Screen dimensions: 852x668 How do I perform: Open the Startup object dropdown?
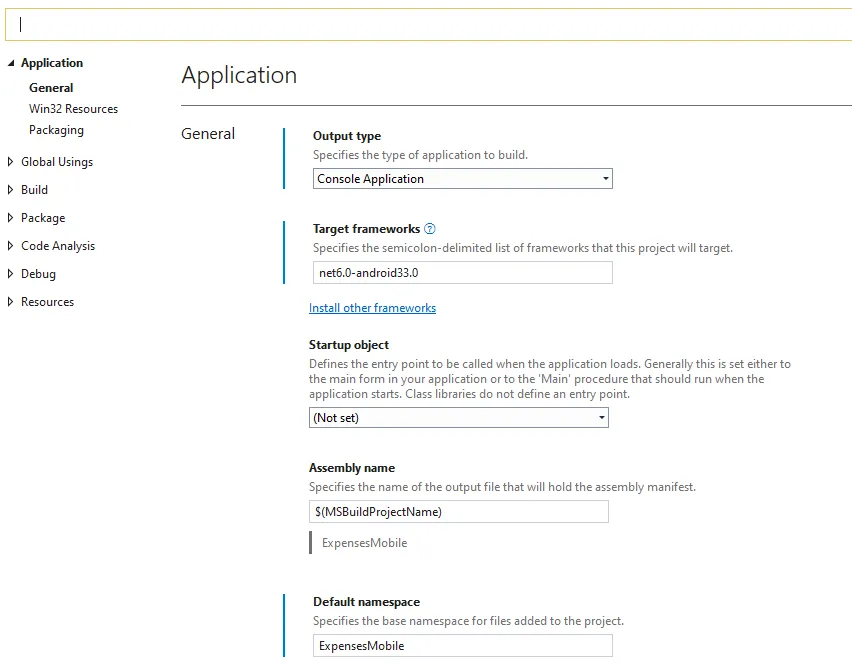tap(458, 418)
